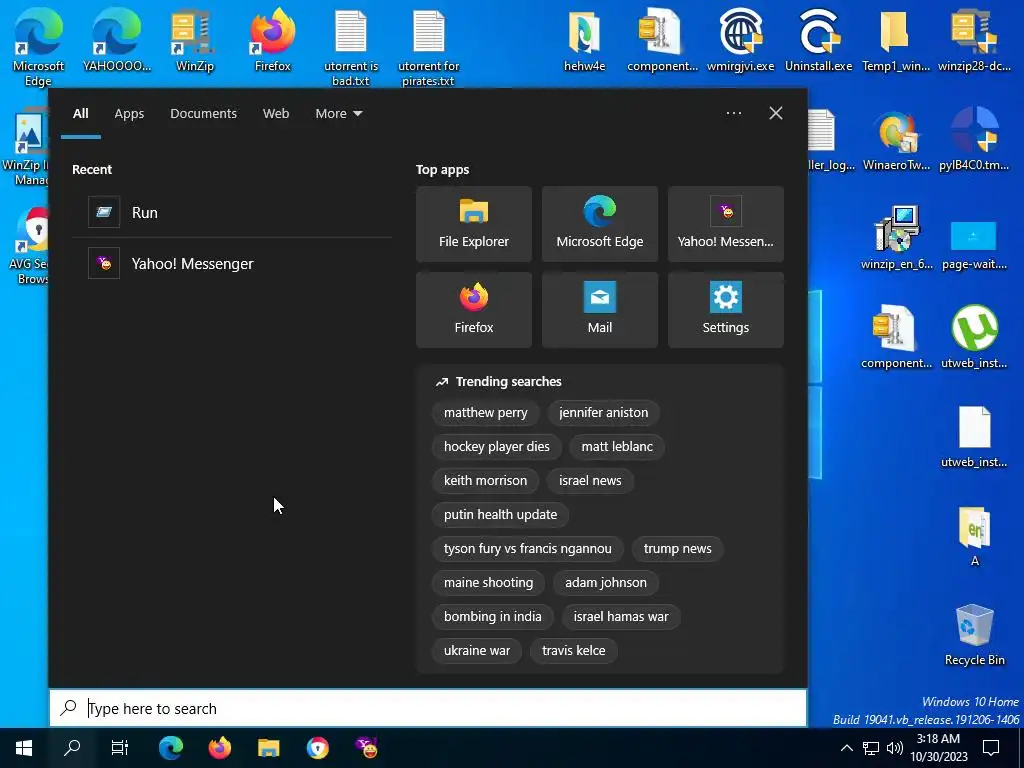This screenshot has height=768, width=1024.
Task: Search trending topic putin health update
Action: pyautogui.click(x=500, y=515)
